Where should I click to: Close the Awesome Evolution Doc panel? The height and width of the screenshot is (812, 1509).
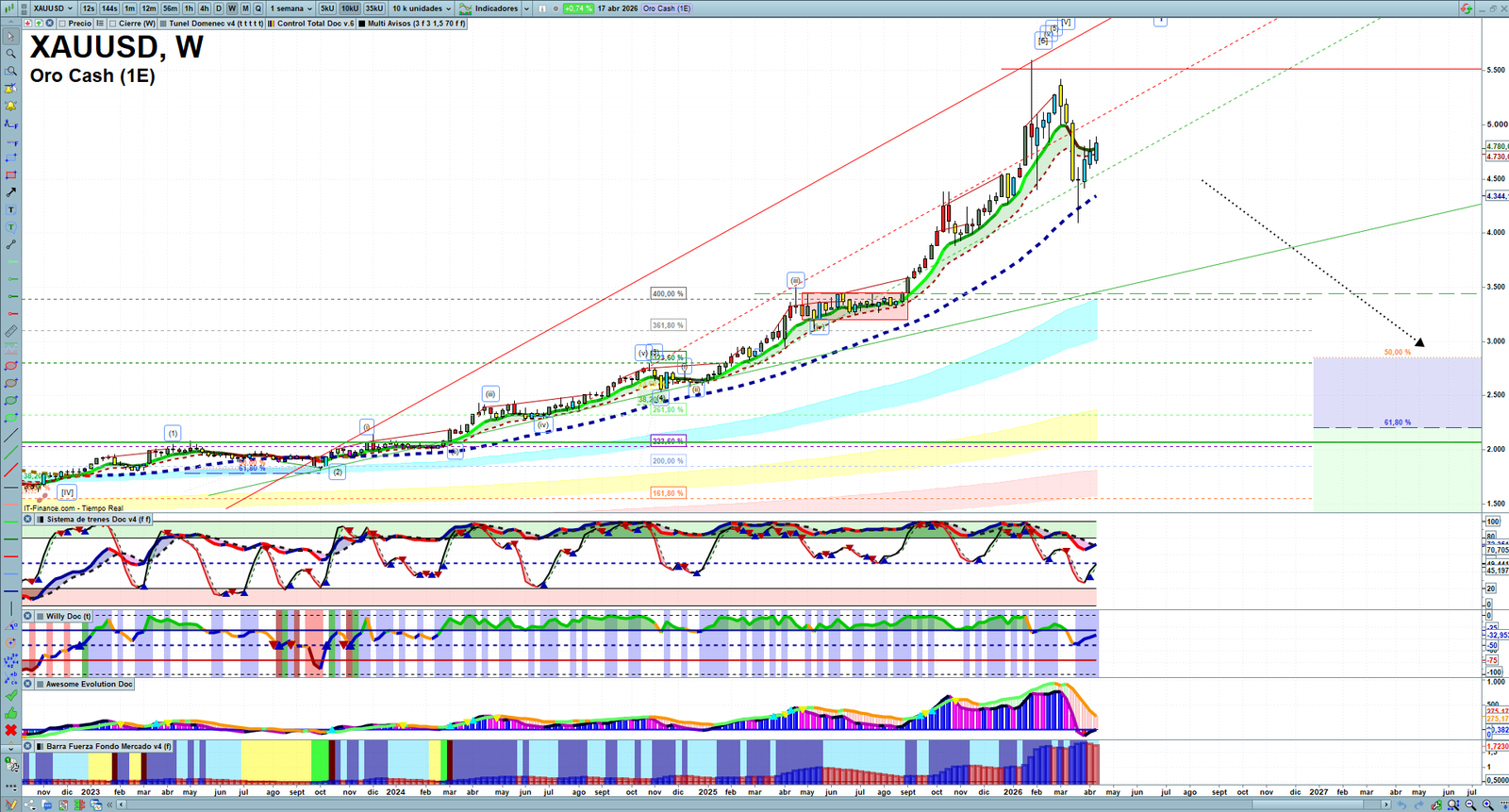point(28,685)
